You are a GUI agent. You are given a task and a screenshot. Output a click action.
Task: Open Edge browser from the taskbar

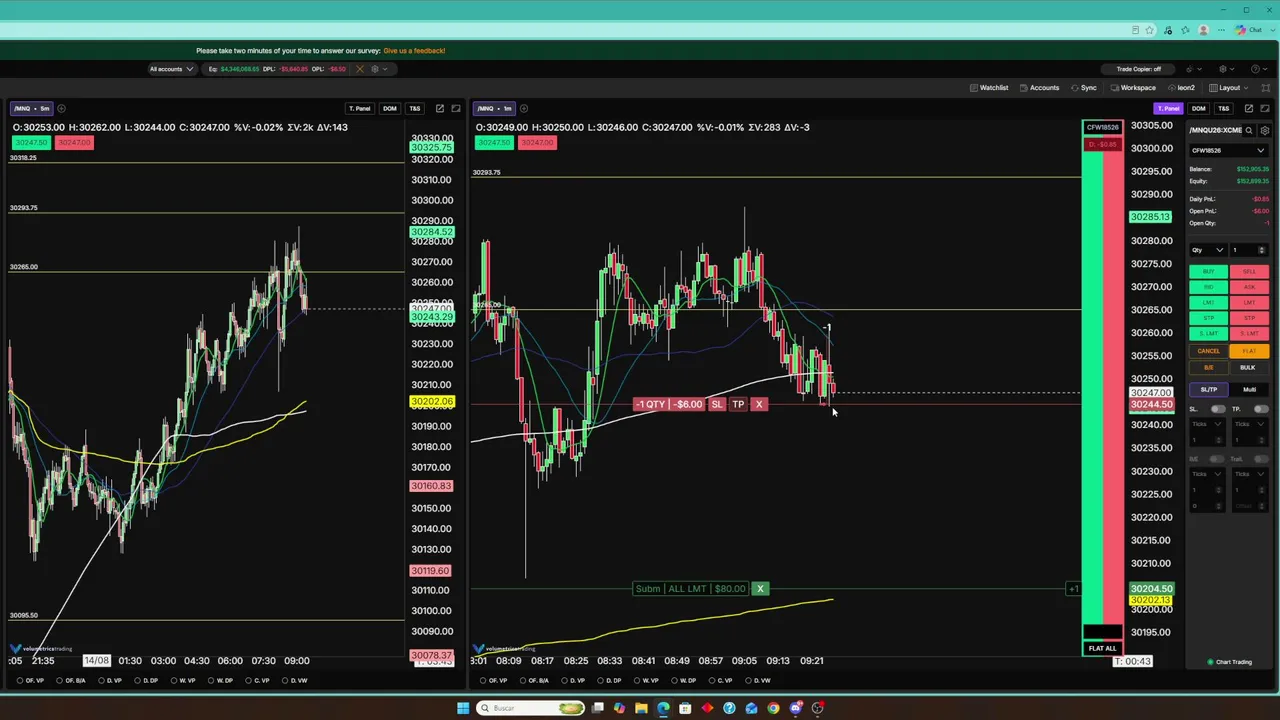[x=663, y=708]
